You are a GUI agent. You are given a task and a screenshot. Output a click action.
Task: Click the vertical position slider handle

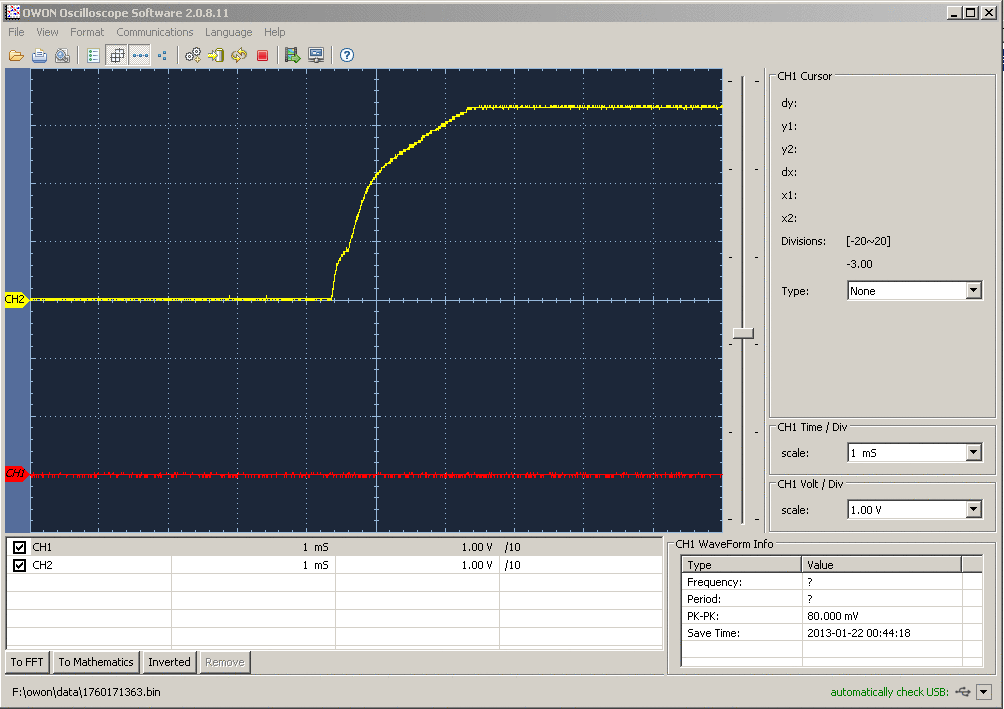(x=743, y=332)
